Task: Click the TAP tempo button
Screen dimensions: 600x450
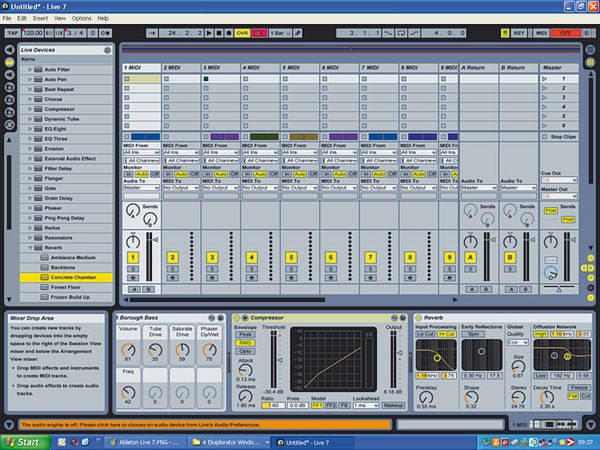Action: pyautogui.click(x=13, y=33)
